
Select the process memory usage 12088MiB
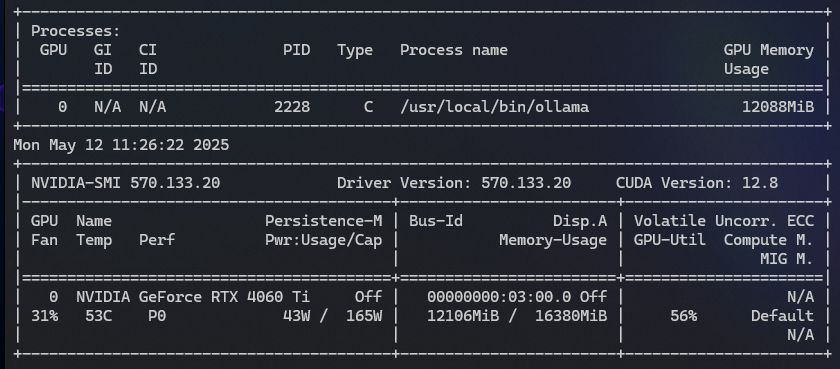pyautogui.click(x=778, y=107)
